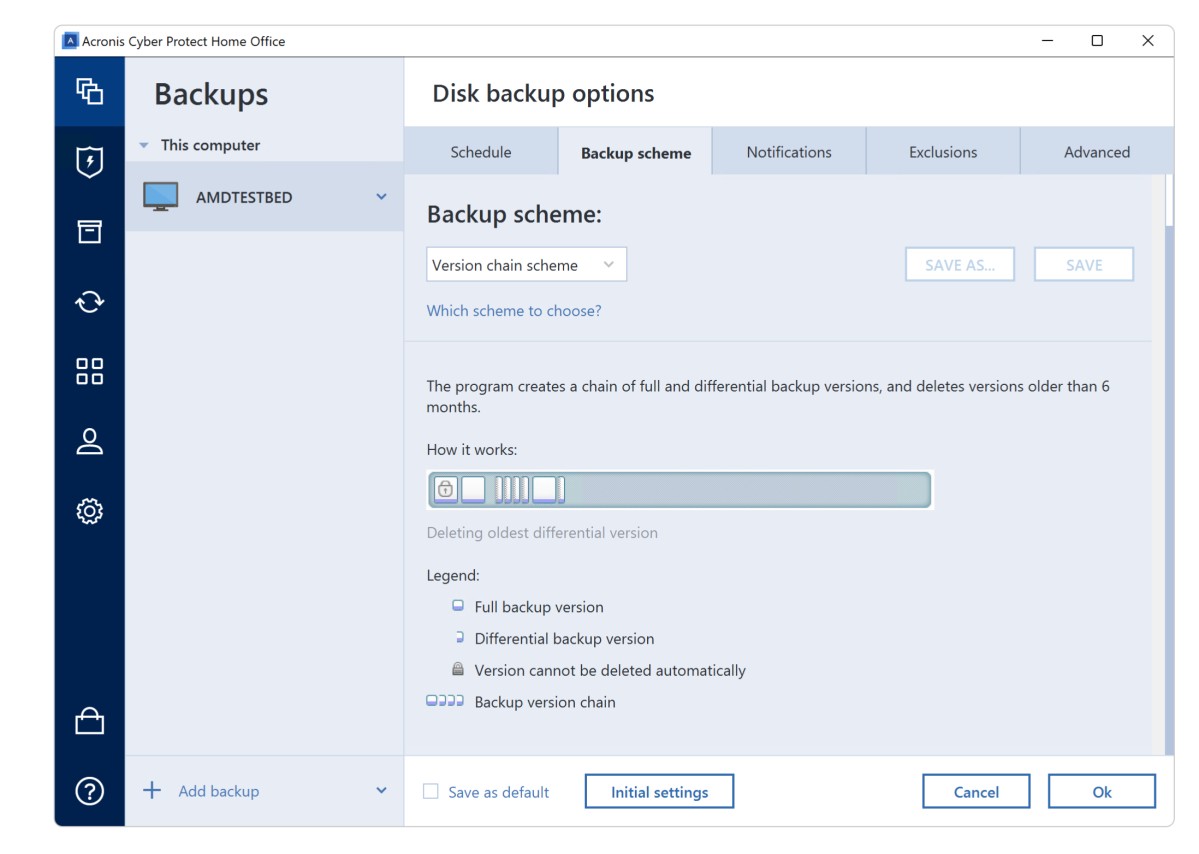Open the Notifications tab

point(789,152)
